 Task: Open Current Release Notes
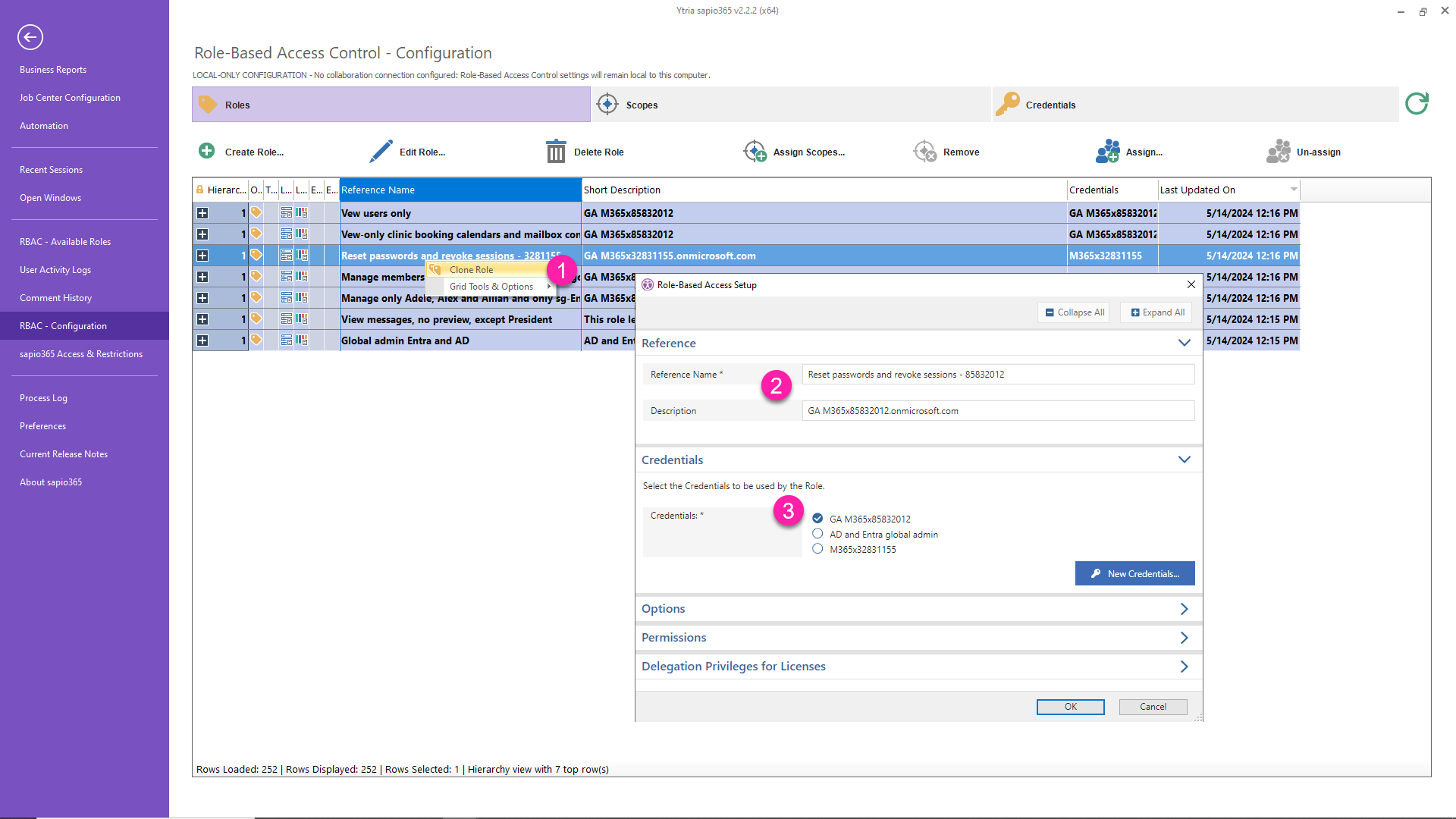pos(64,453)
